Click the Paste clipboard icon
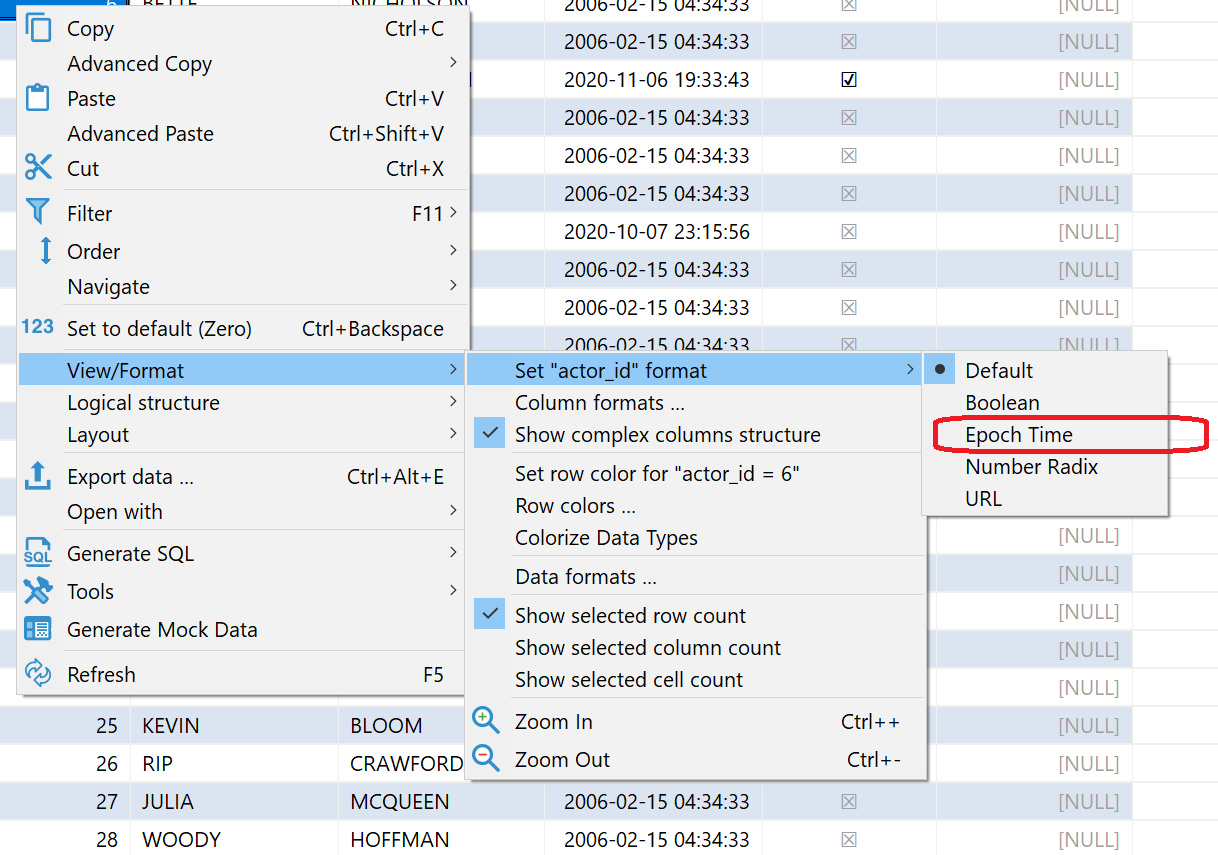This screenshot has width=1218, height=855. pos(39,98)
